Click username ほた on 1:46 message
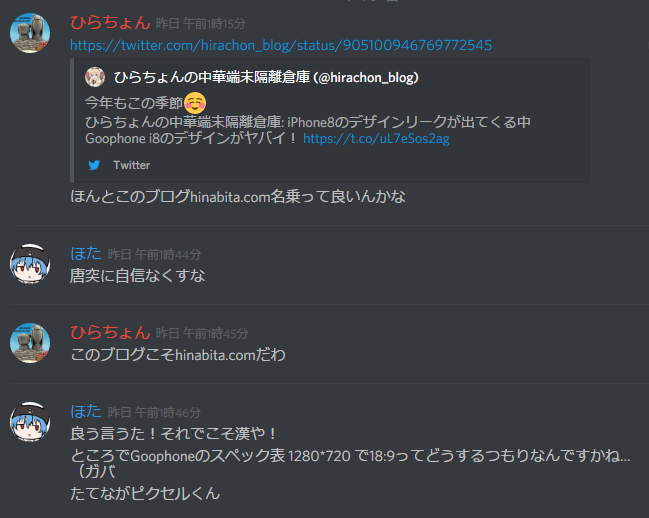The width and height of the screenshot is (649, 518). [x=86, y=411]
